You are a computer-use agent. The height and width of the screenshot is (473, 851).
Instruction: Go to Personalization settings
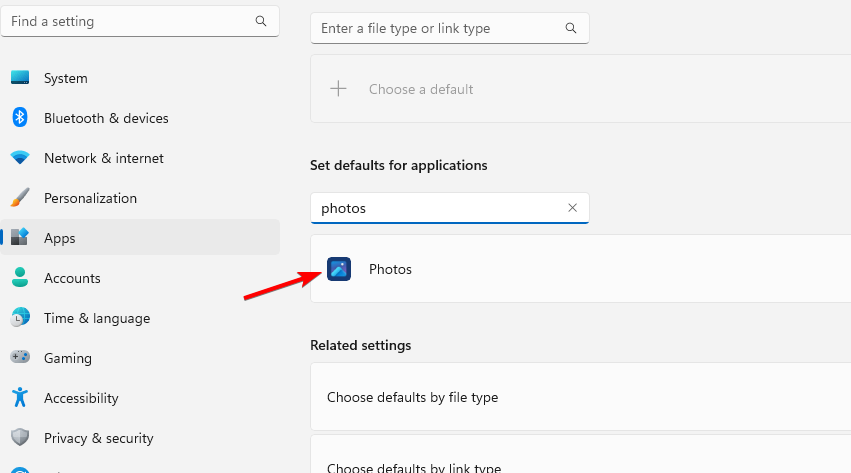90,198
